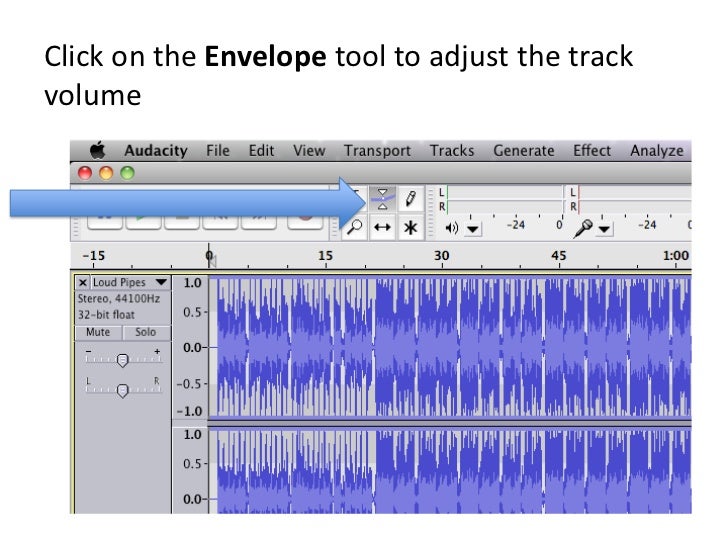This screenshot has width=728, height=546.
Task: Click the 'Stereo, 44100Hz' track info text
Action: tap(119, 299)
